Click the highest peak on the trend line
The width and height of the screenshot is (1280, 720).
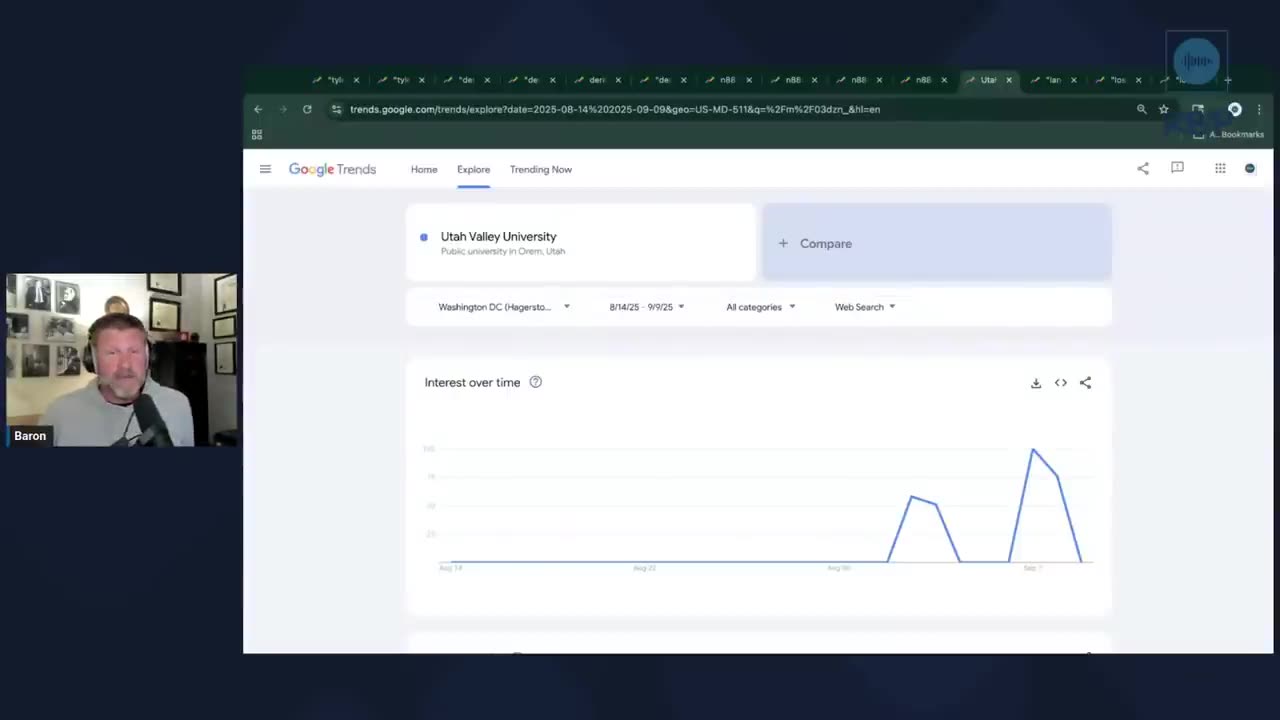click(x=1033, y=450)
